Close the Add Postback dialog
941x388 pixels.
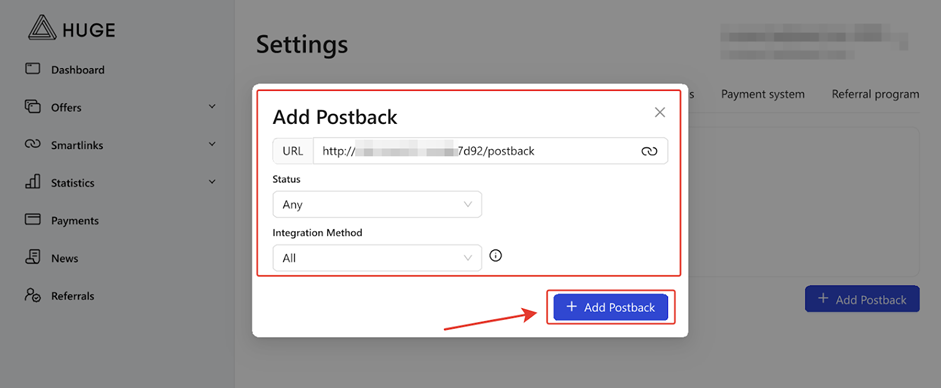[x=660, y=112]
